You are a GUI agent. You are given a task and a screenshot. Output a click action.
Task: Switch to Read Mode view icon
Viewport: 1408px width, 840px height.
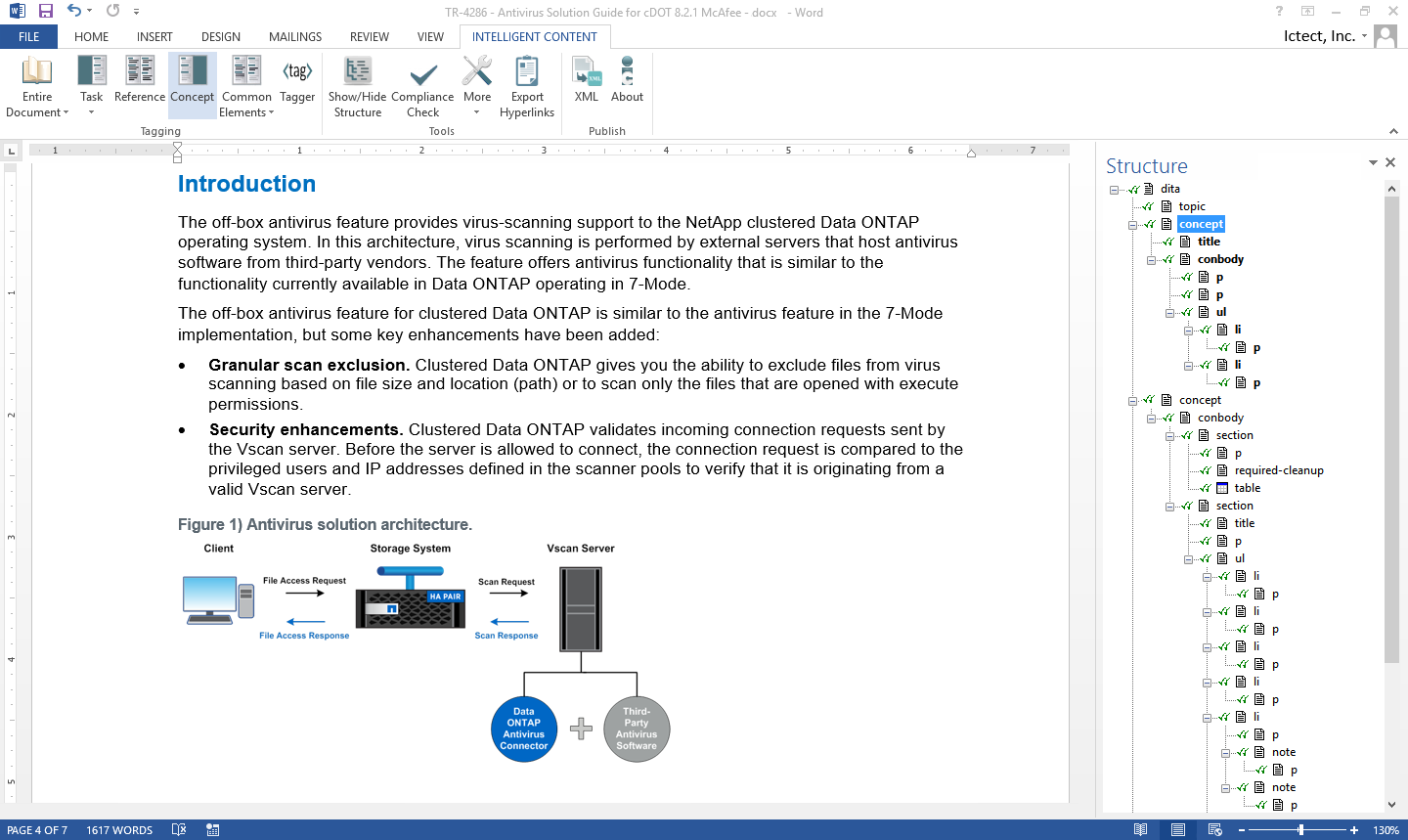[1140, 829]
